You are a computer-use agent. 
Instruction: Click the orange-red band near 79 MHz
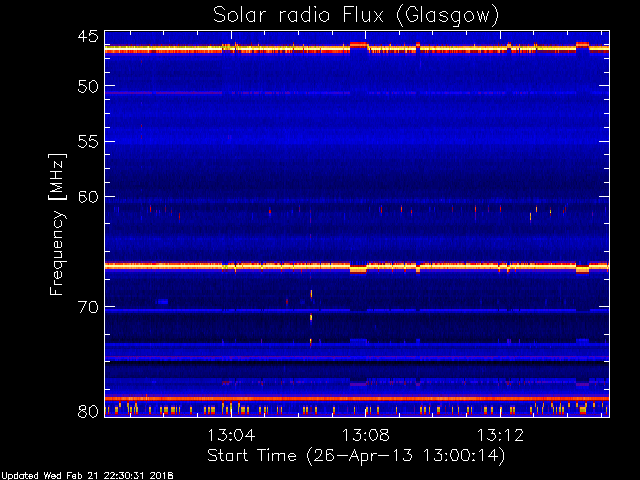(357, 398)
